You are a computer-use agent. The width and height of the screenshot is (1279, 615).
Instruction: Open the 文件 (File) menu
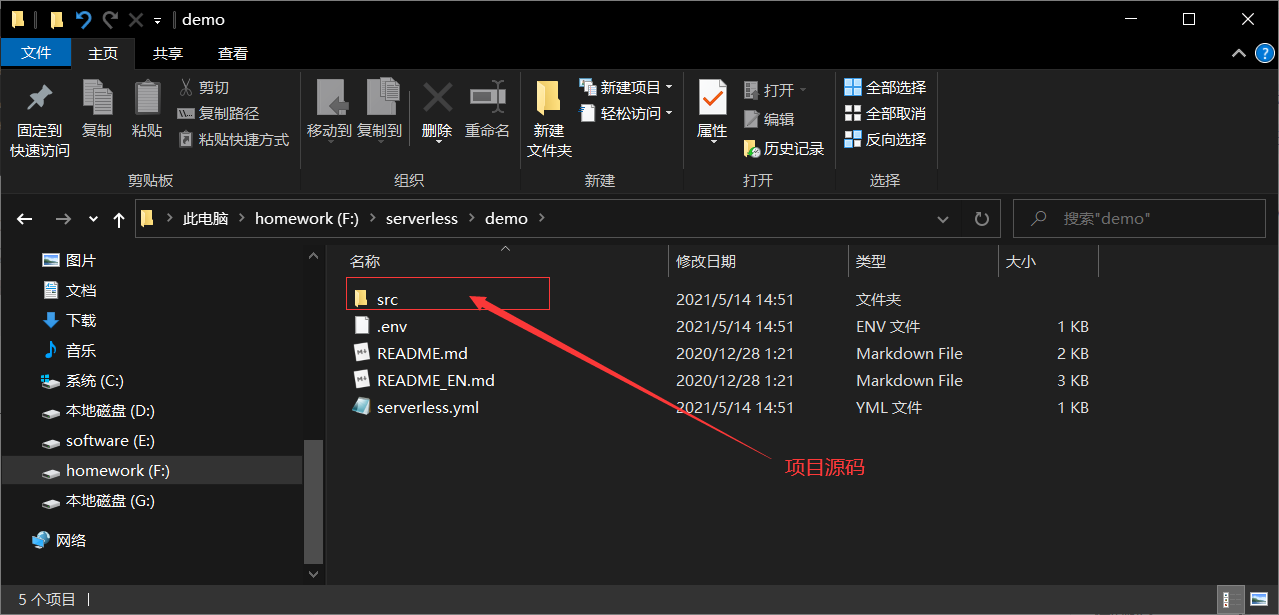click(36, 53)
